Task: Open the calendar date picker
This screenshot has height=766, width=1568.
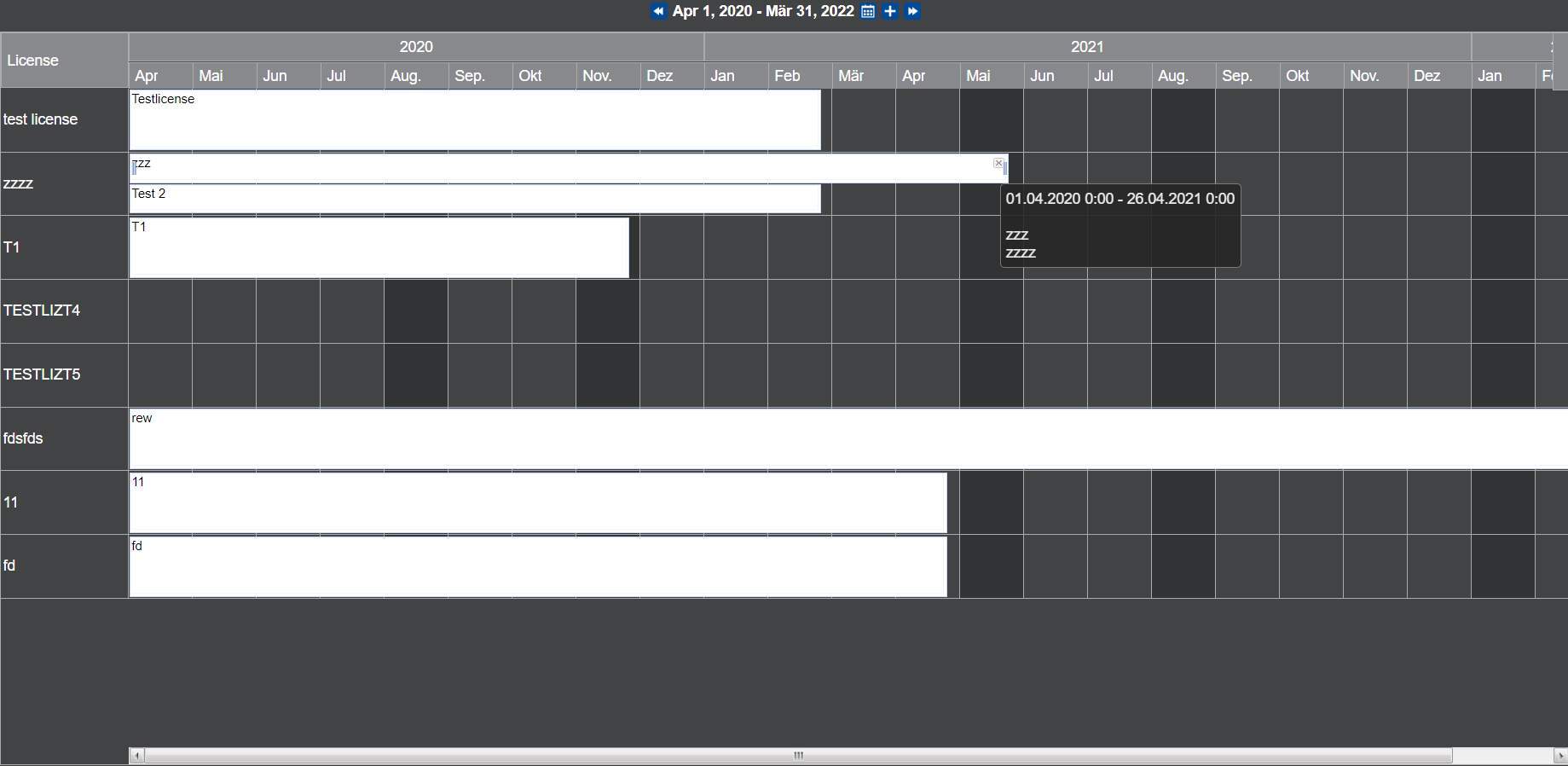Action: [868, 11]
